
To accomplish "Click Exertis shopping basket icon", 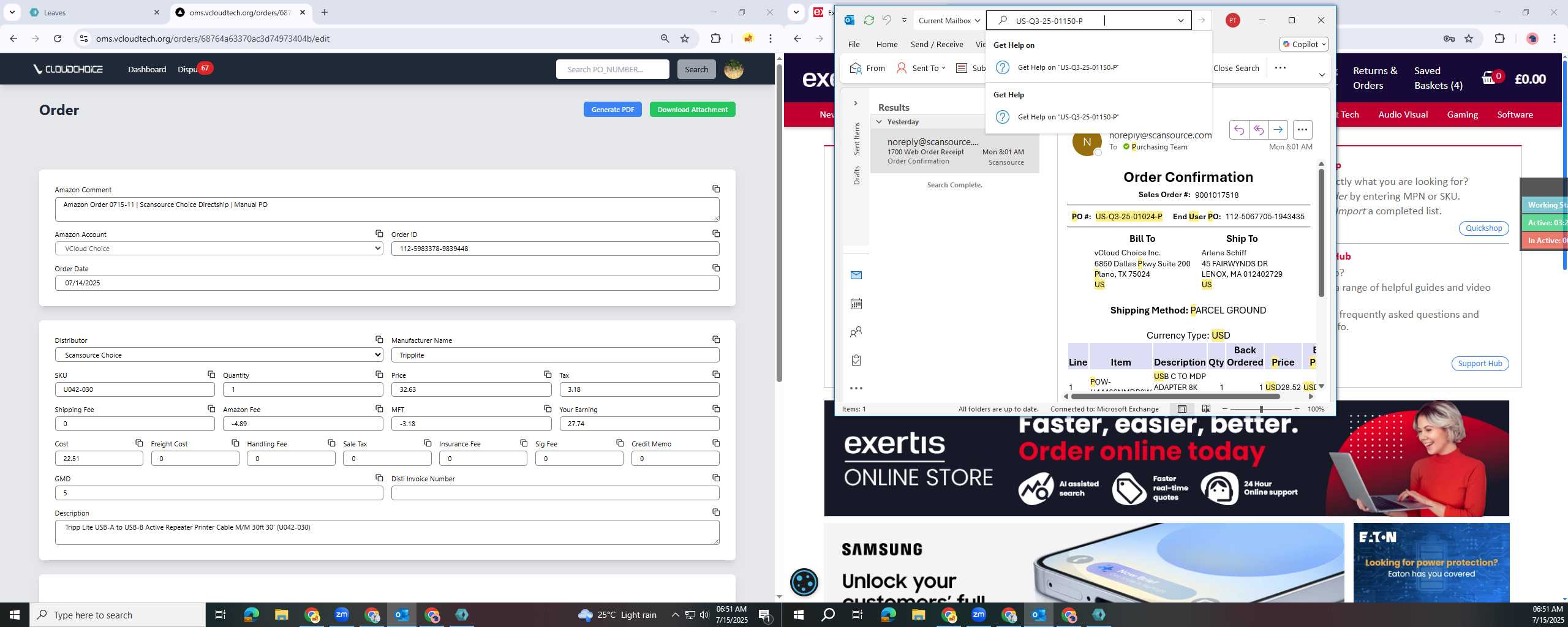I will tap(1488, 78).
